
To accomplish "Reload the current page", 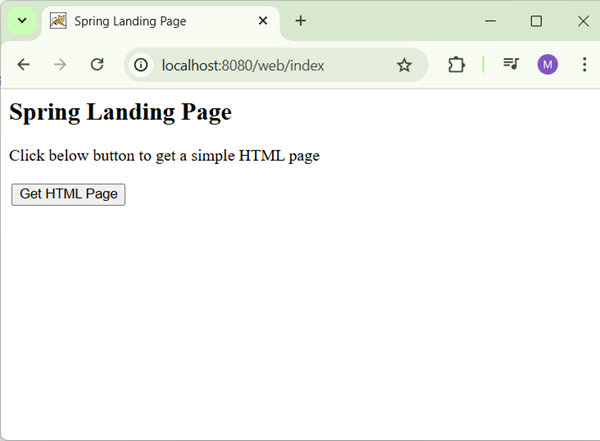I will (97, 64).
